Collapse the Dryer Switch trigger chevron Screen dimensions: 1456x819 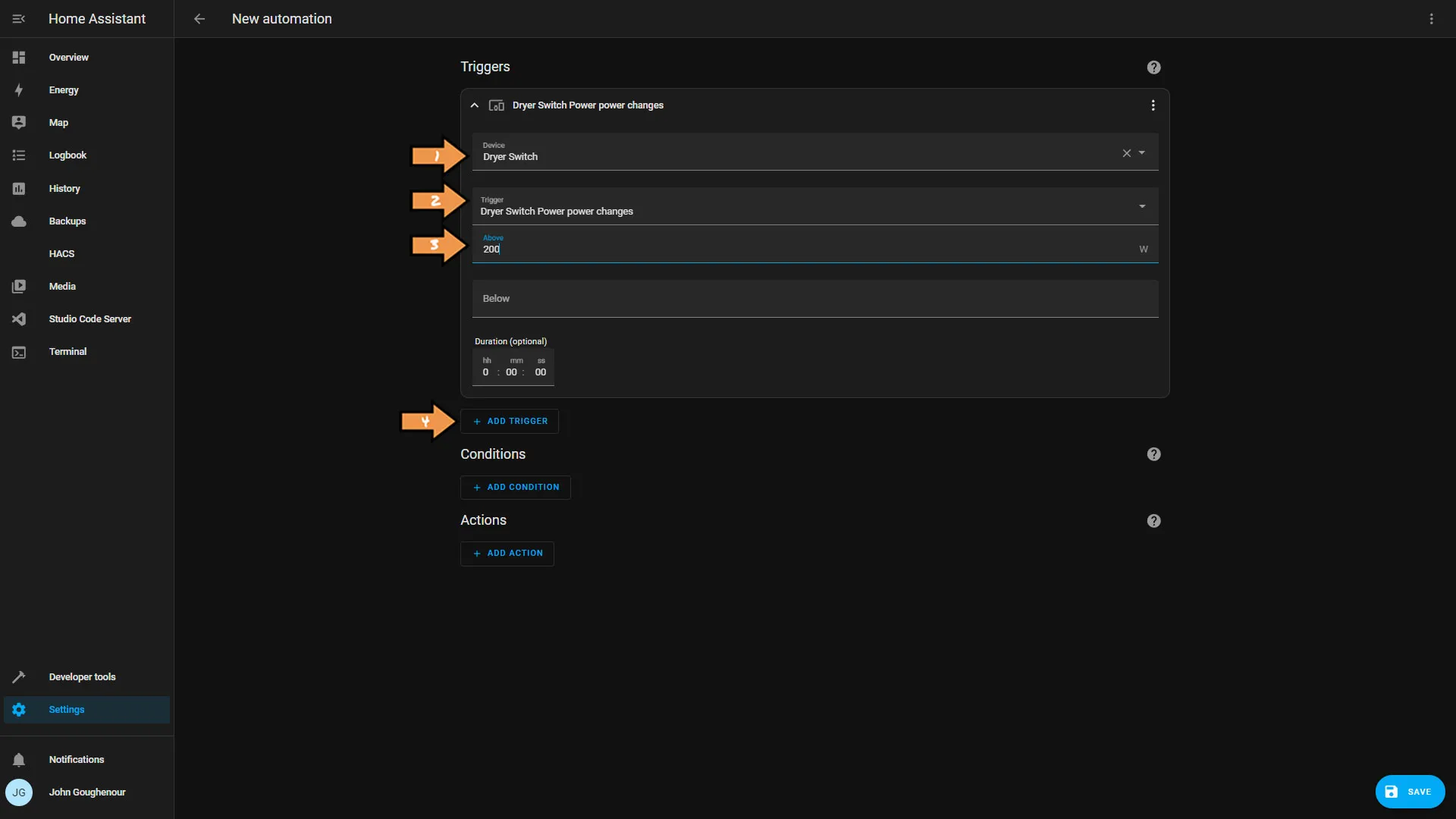474,105
